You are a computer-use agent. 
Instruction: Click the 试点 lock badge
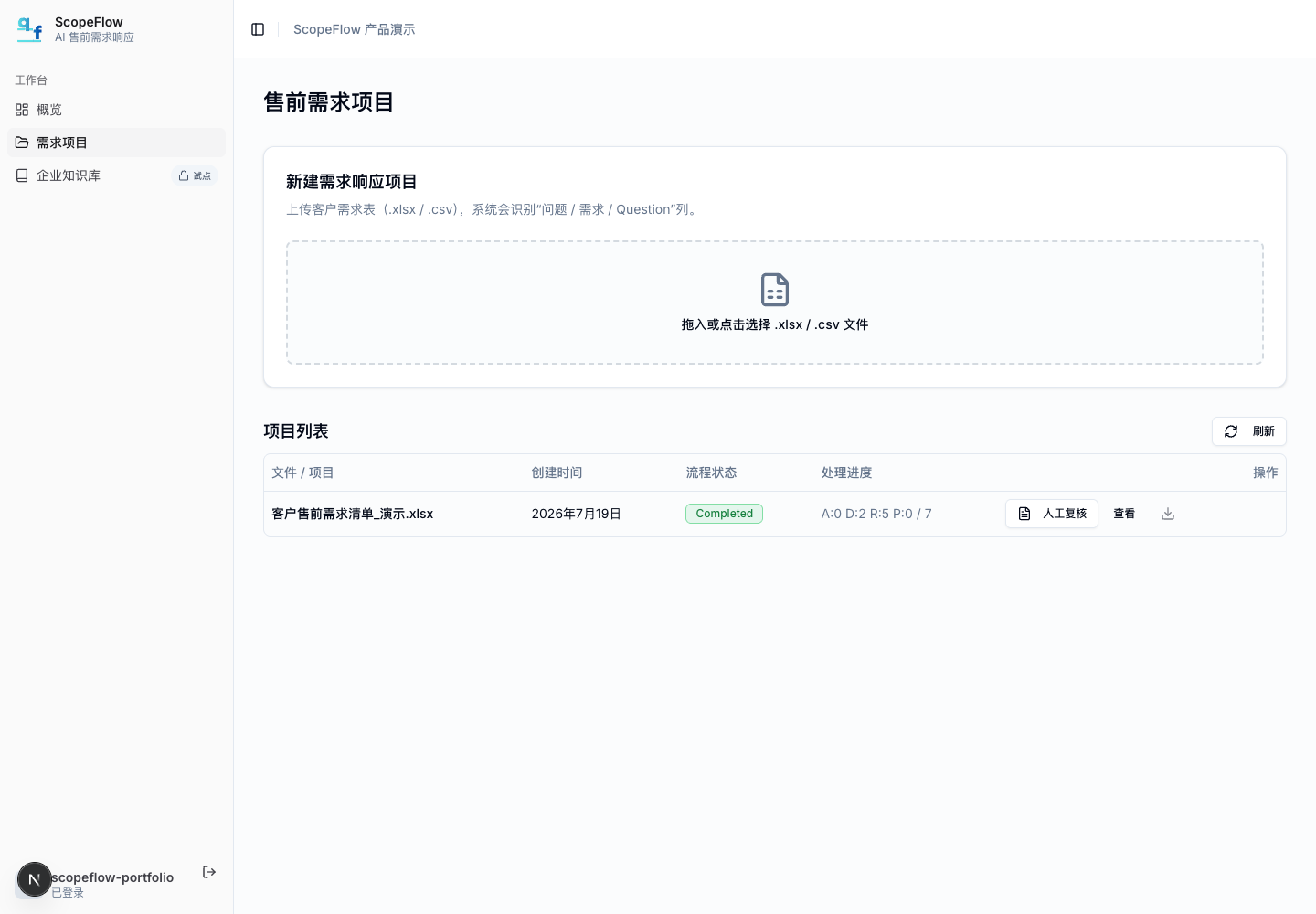pyautogui.click(x=195, y=175)
